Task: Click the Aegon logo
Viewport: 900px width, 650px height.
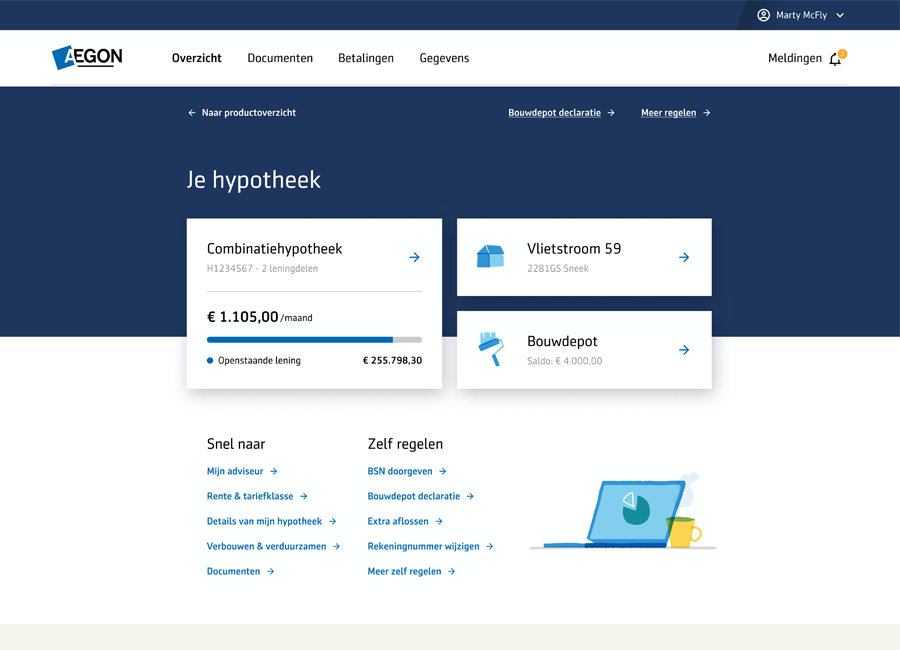Action: coord(87,58)
